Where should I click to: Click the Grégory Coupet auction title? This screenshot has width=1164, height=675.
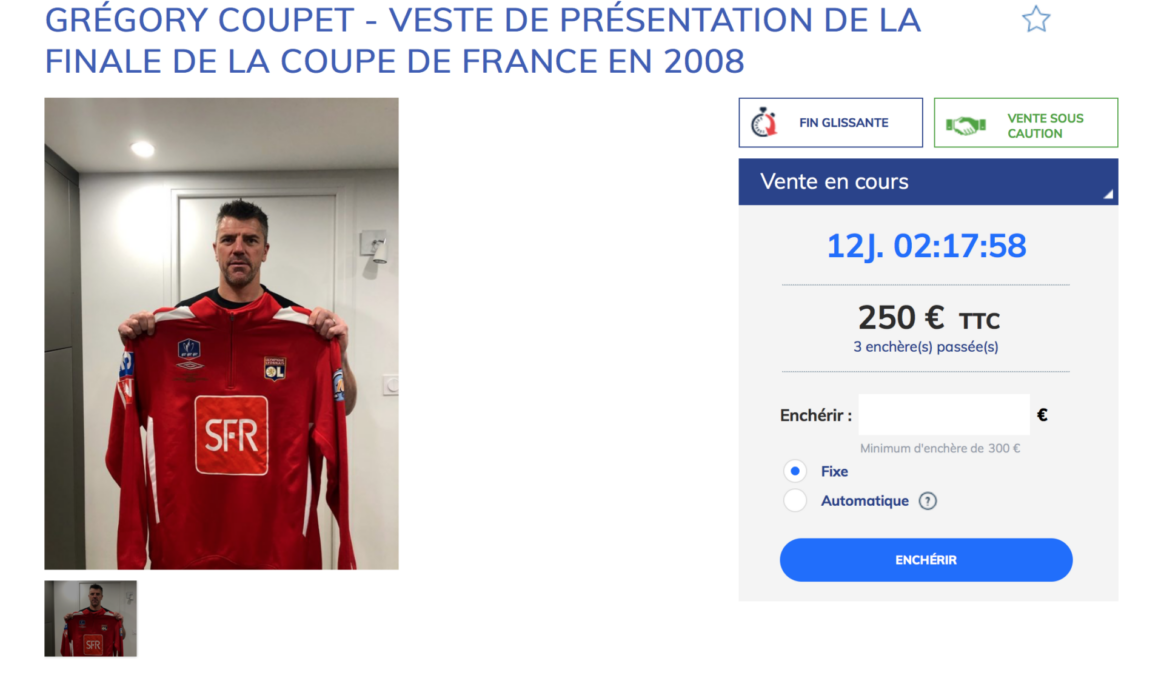483,41
